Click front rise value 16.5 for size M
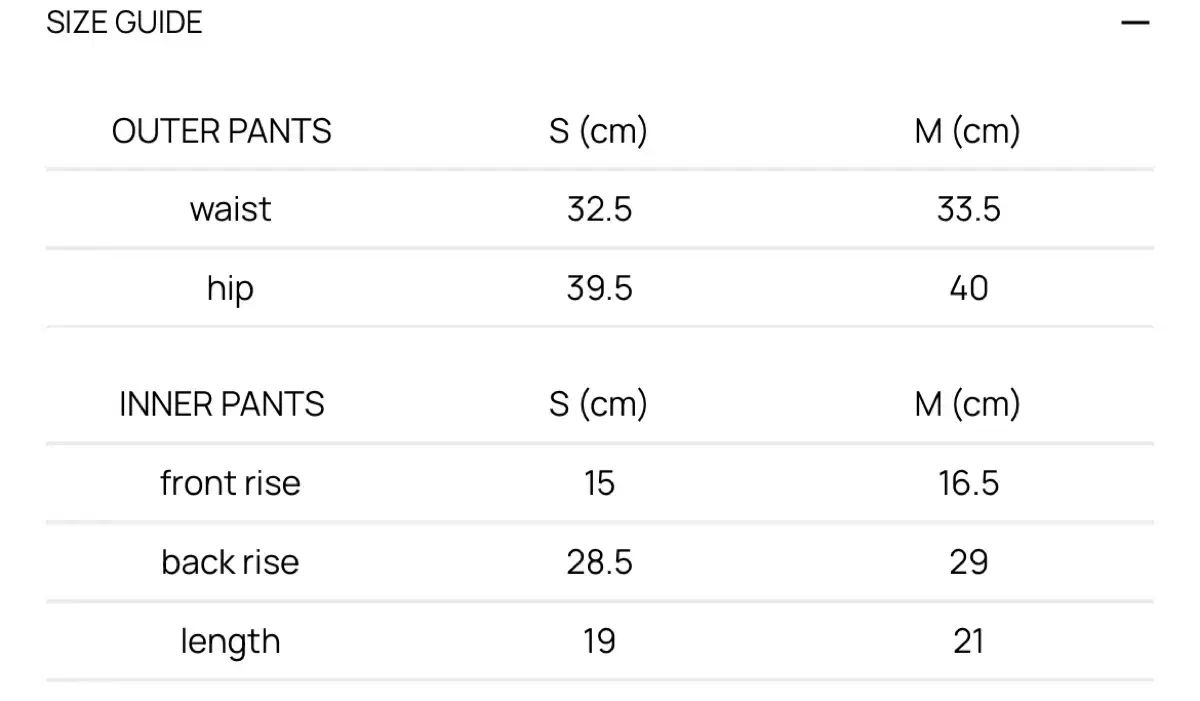 coord(968,483)
